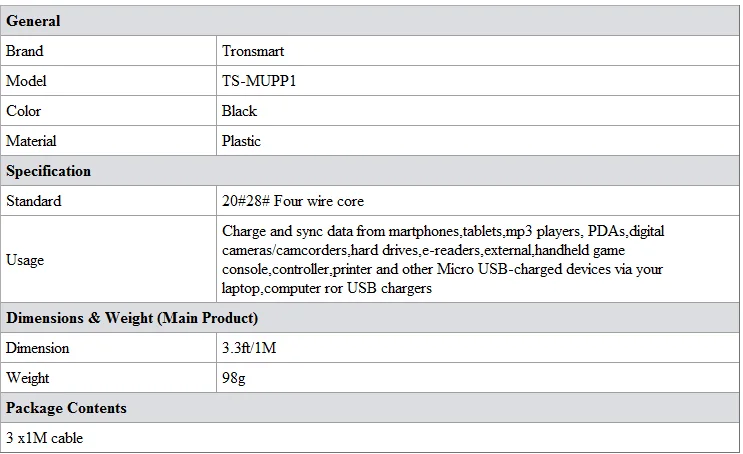The height and width of the screenshot is (454, 743).
Task: Select the Material row label
Action: pos(31,141)
